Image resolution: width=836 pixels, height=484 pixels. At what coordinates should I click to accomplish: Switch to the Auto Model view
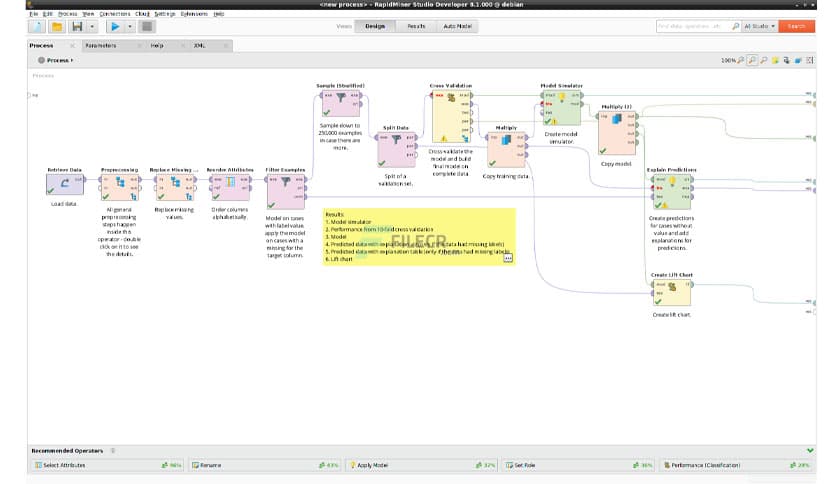click(x=457, y=26)
